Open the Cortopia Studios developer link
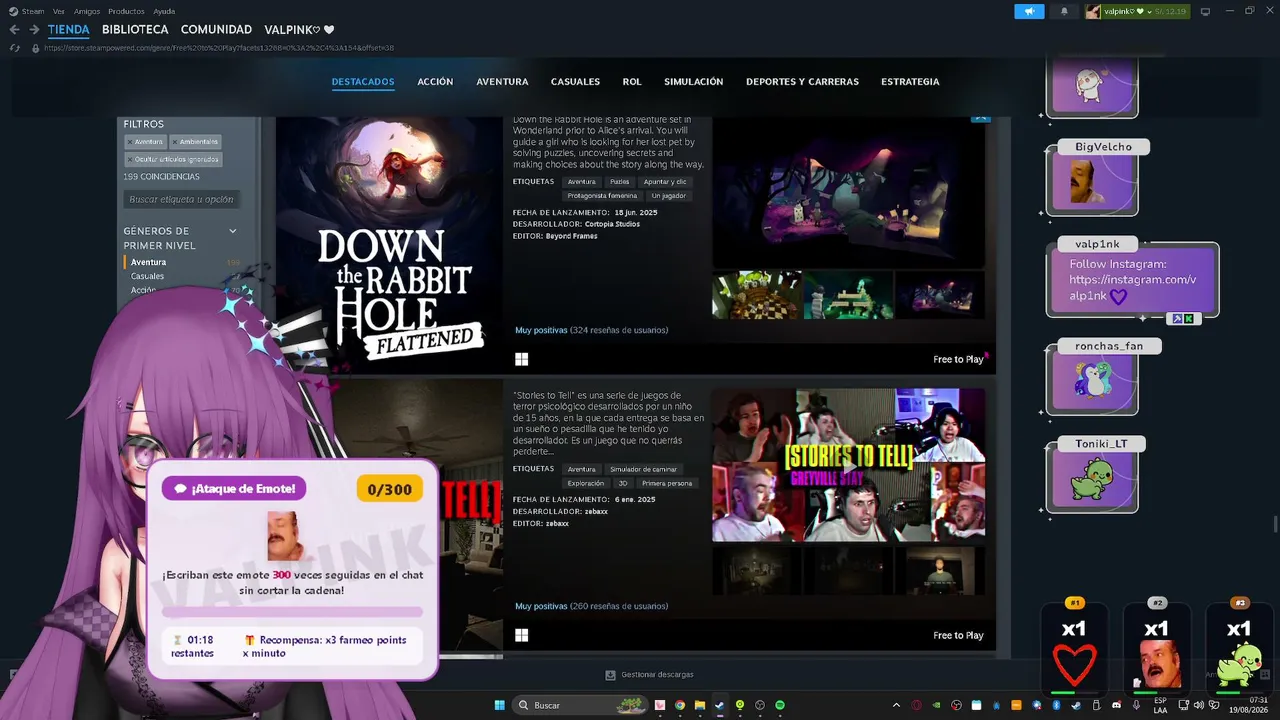This screenshot has width=1280, height=720. [x=612, y=224]
